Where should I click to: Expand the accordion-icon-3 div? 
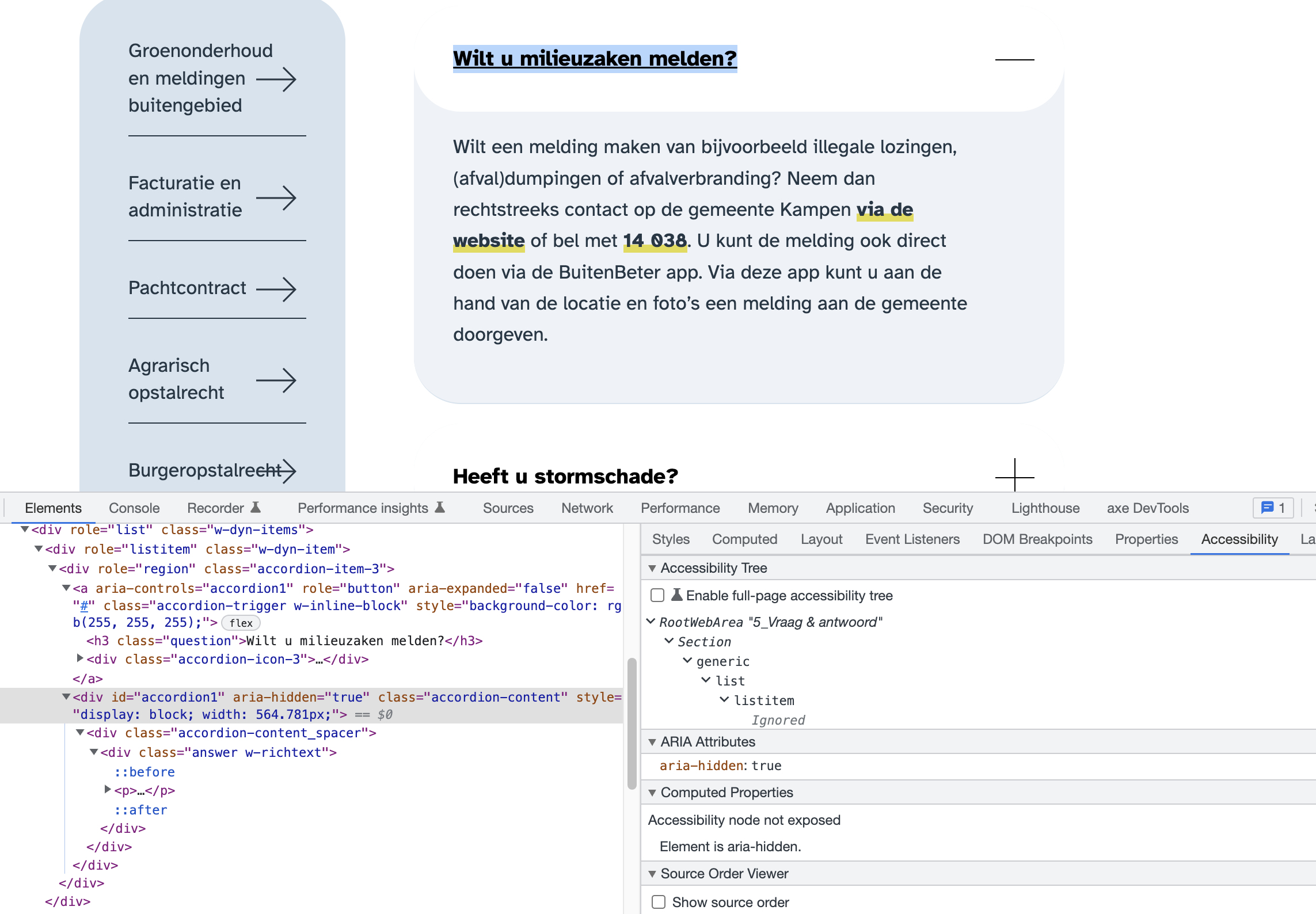click(80, 658)
